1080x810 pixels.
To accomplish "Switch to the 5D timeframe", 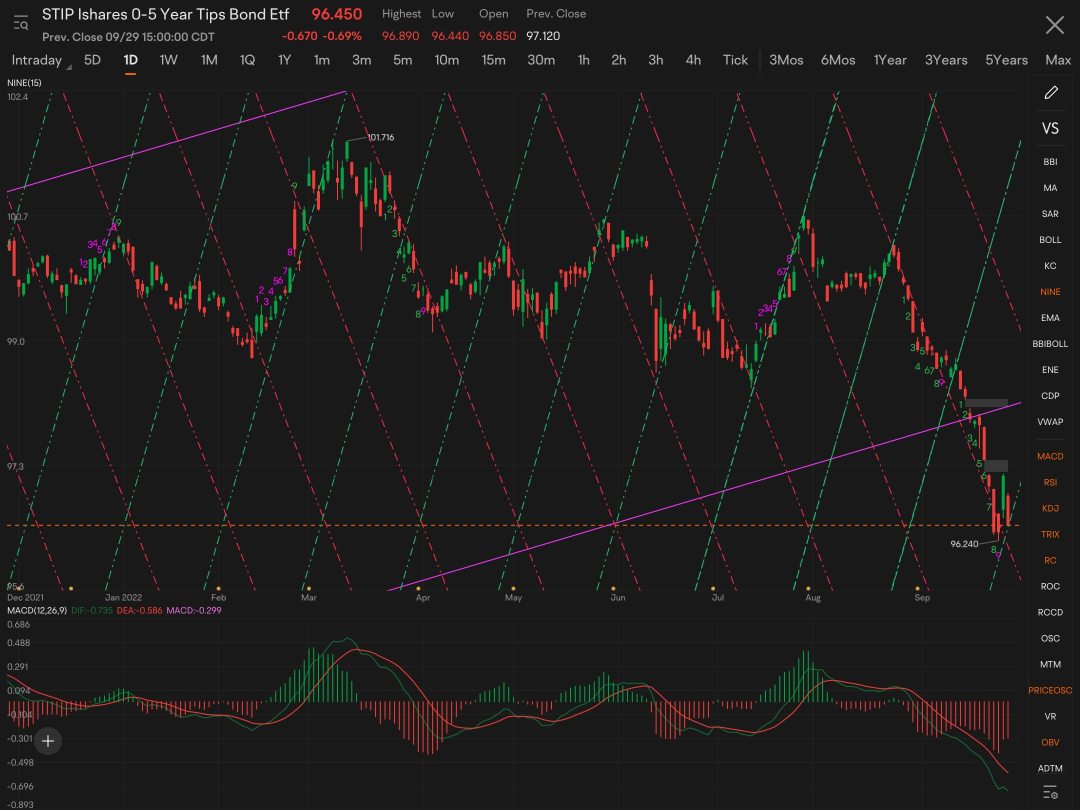I will click(92, 60).
